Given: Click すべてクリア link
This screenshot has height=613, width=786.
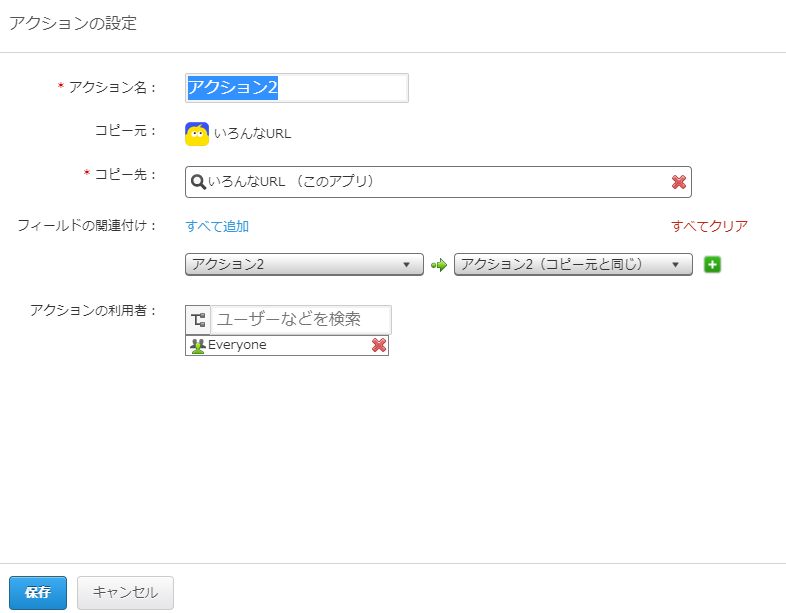Looking at the screenshot, I should click(709, 226).
